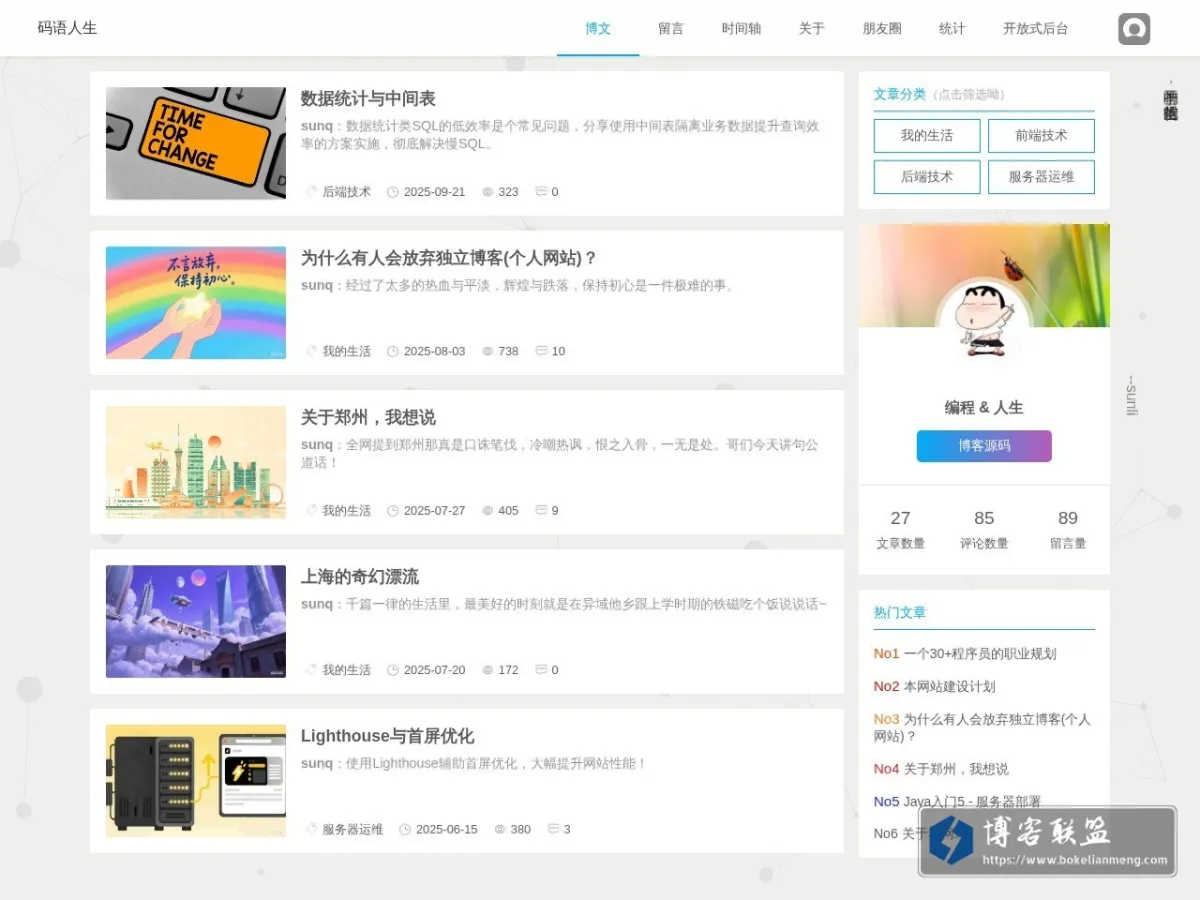The height and width of the screenshot is (900, 1200).
Task: Click Zhengzhou skyline thumbnail
Action: coord(196,462)
